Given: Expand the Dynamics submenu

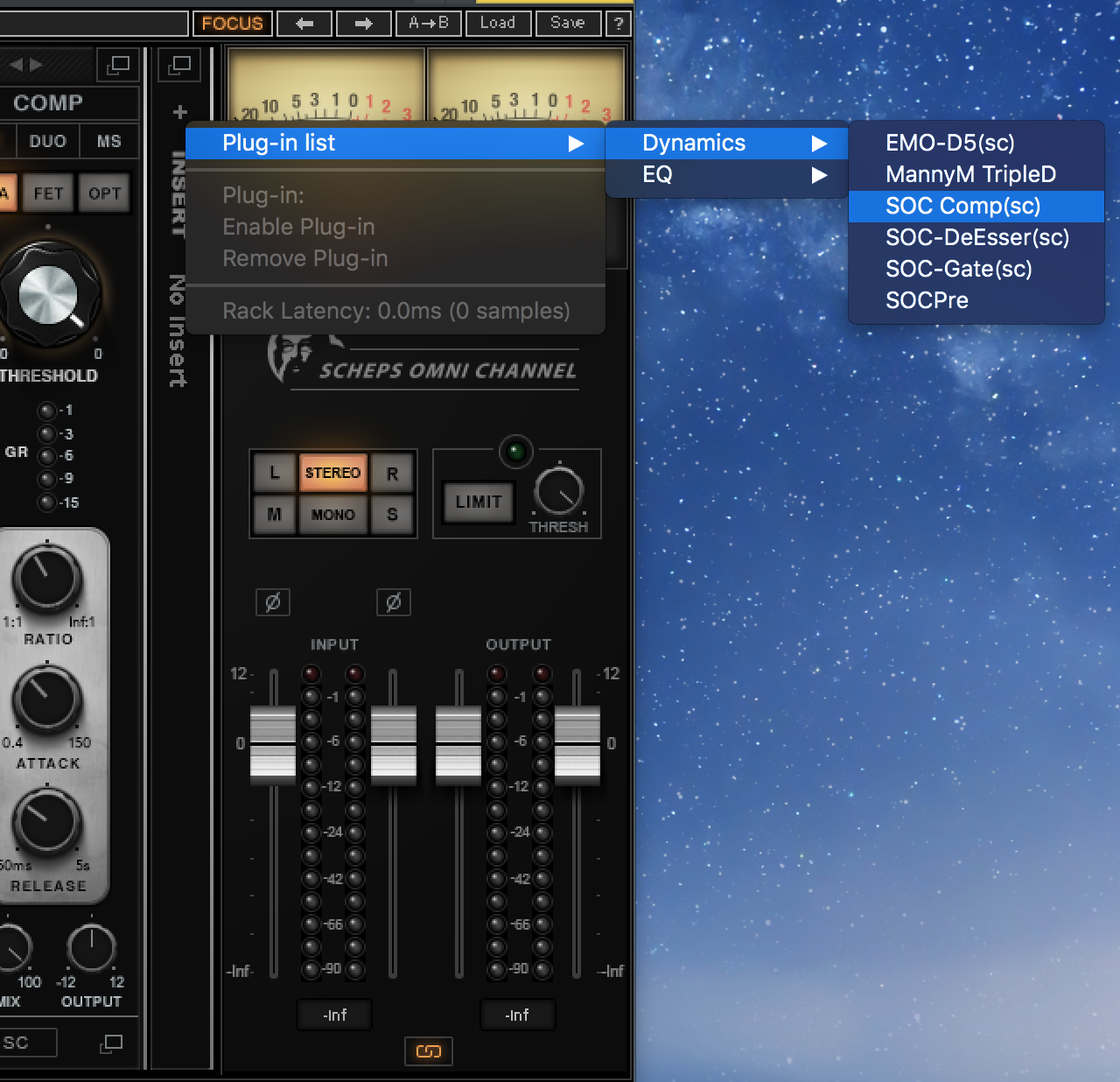Looking at the screenshot, I should 727,143.
